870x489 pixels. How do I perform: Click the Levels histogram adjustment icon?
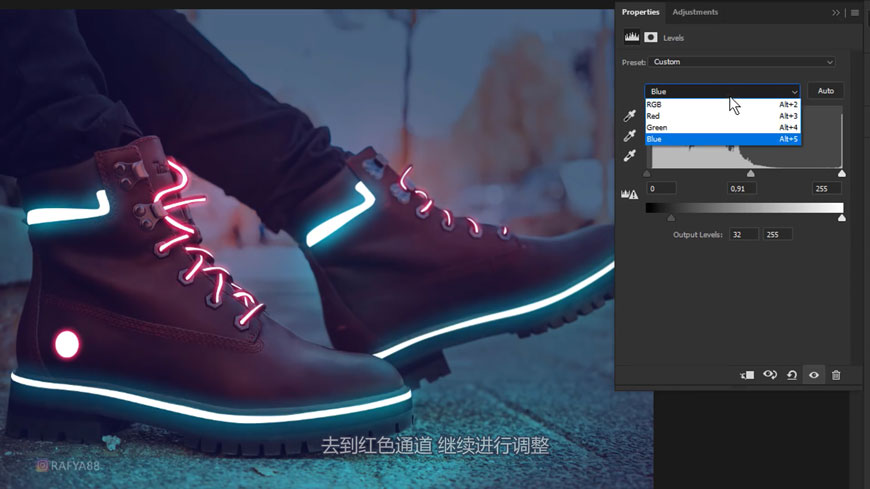631,37
